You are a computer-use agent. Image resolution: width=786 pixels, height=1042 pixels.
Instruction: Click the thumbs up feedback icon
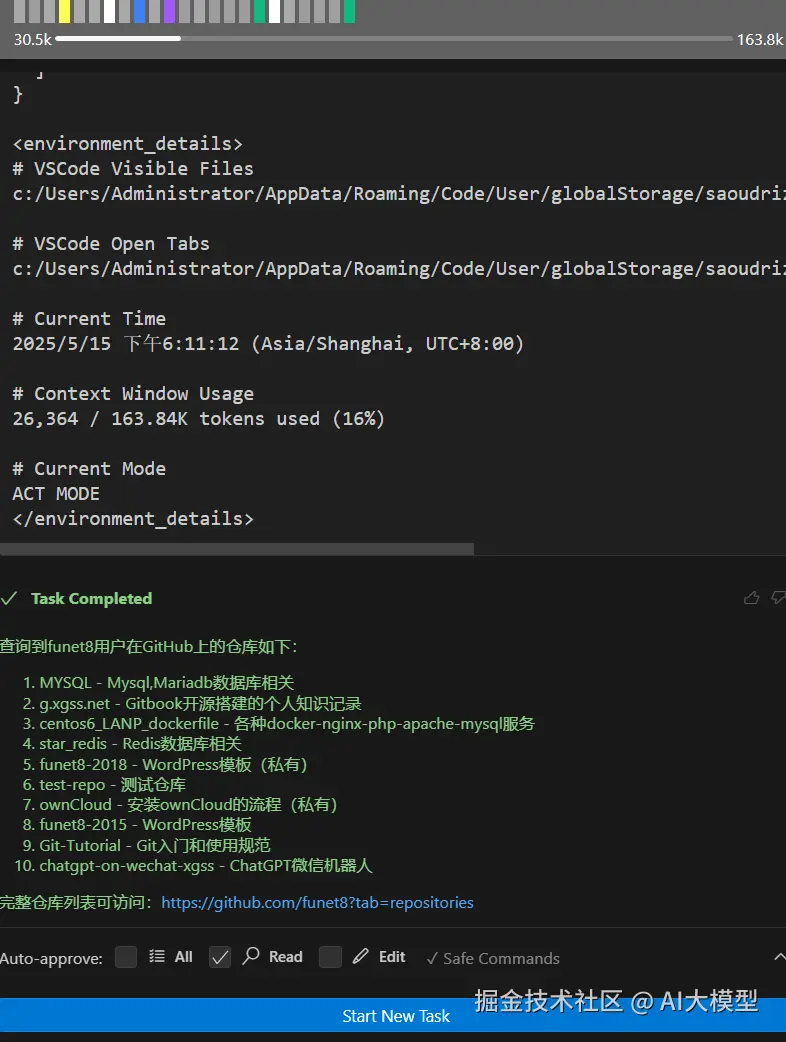[x=751, y=598]
